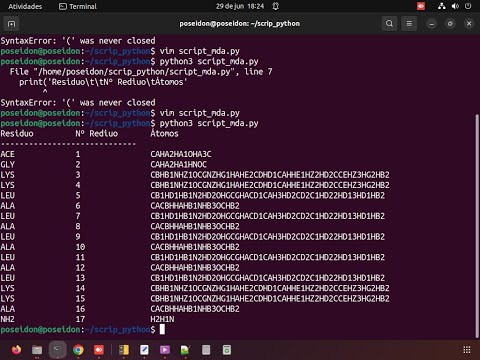Open the network status indicator
This screenshot has height=360, width=480.
pos(442,6)
